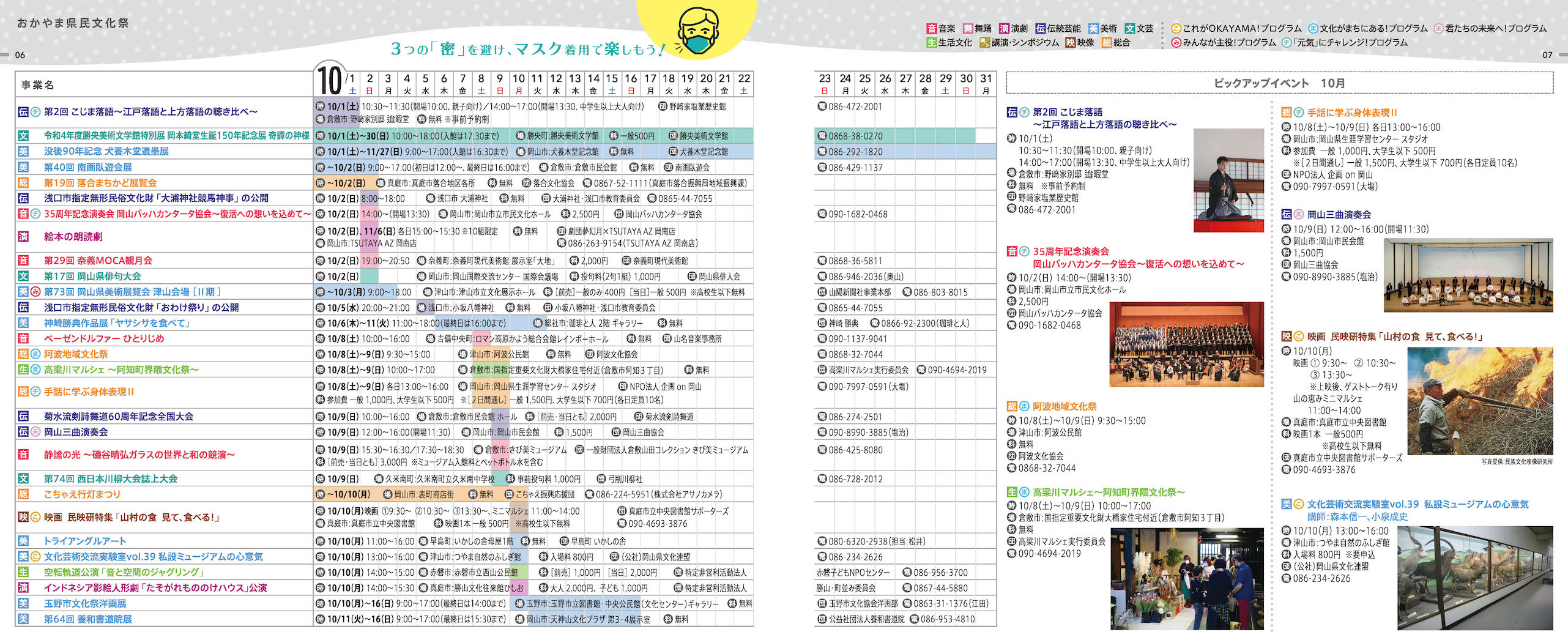
Task: Click the 事業名 column header
Action: tap(37, 85)
